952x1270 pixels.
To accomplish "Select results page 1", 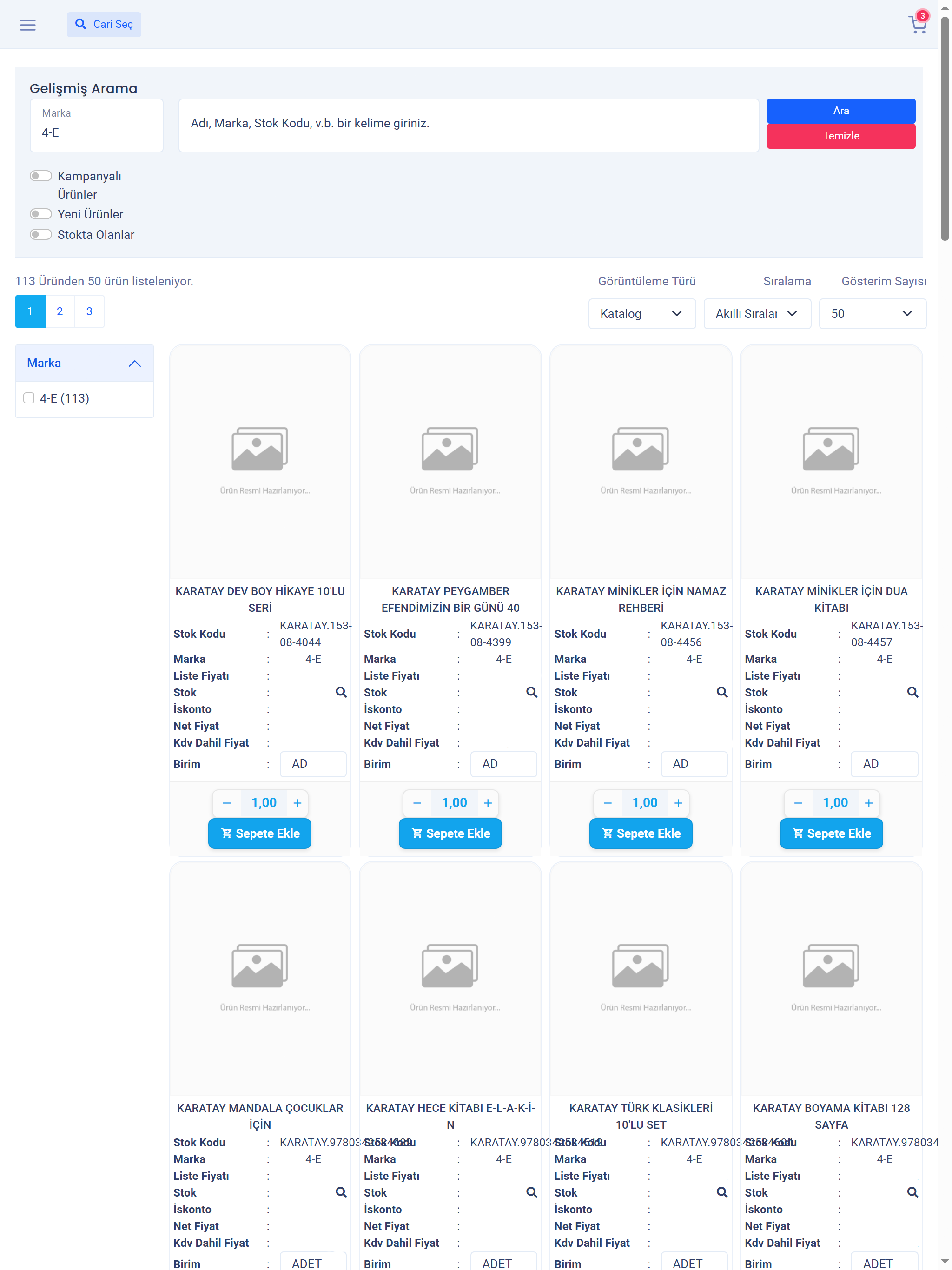I will (30, 311).
